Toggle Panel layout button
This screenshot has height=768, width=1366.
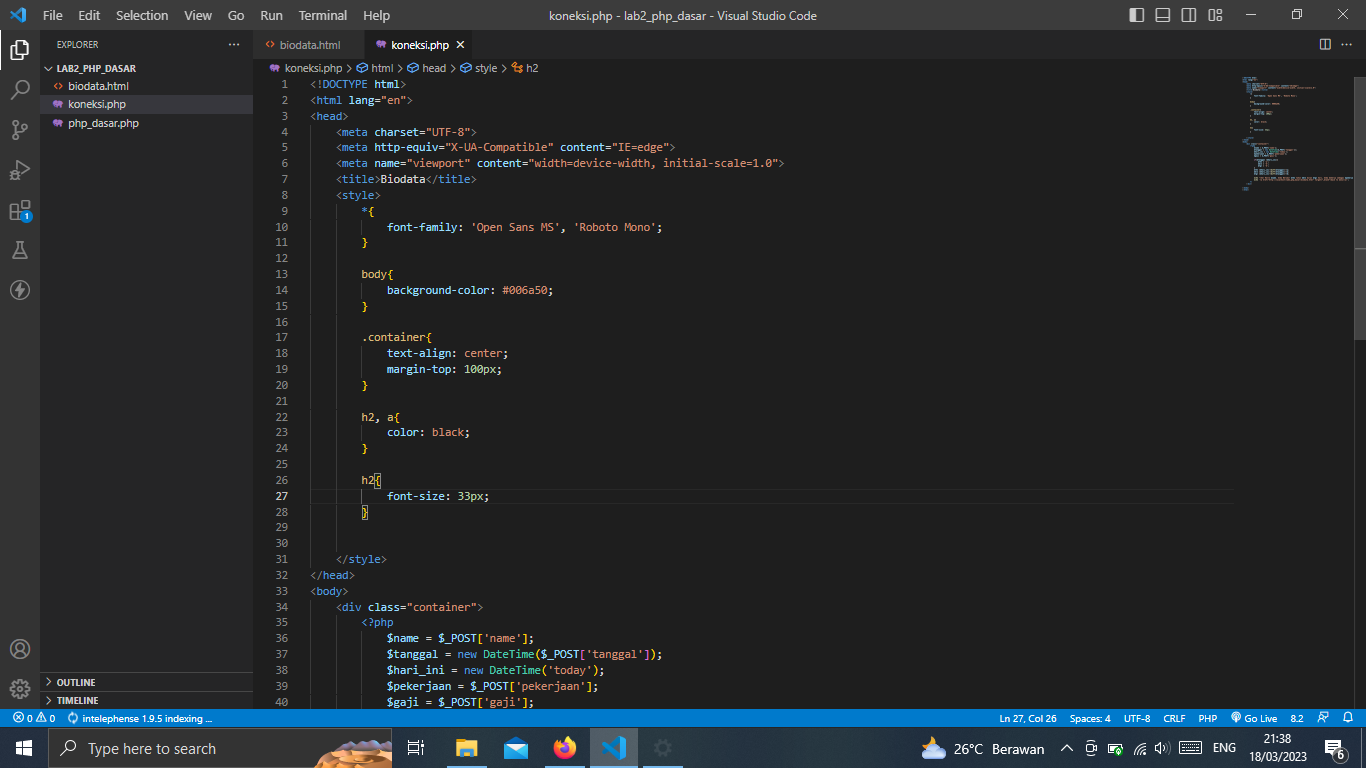[1163, 15]
